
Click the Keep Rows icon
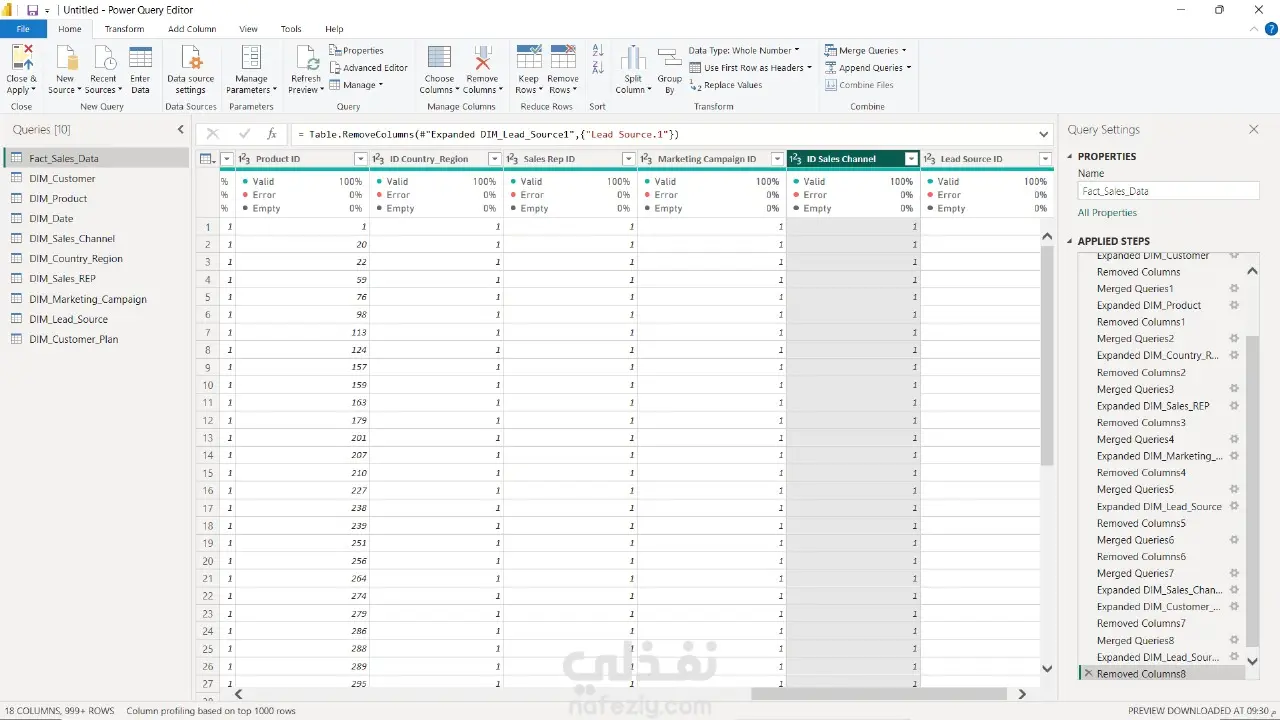point(528,58)
